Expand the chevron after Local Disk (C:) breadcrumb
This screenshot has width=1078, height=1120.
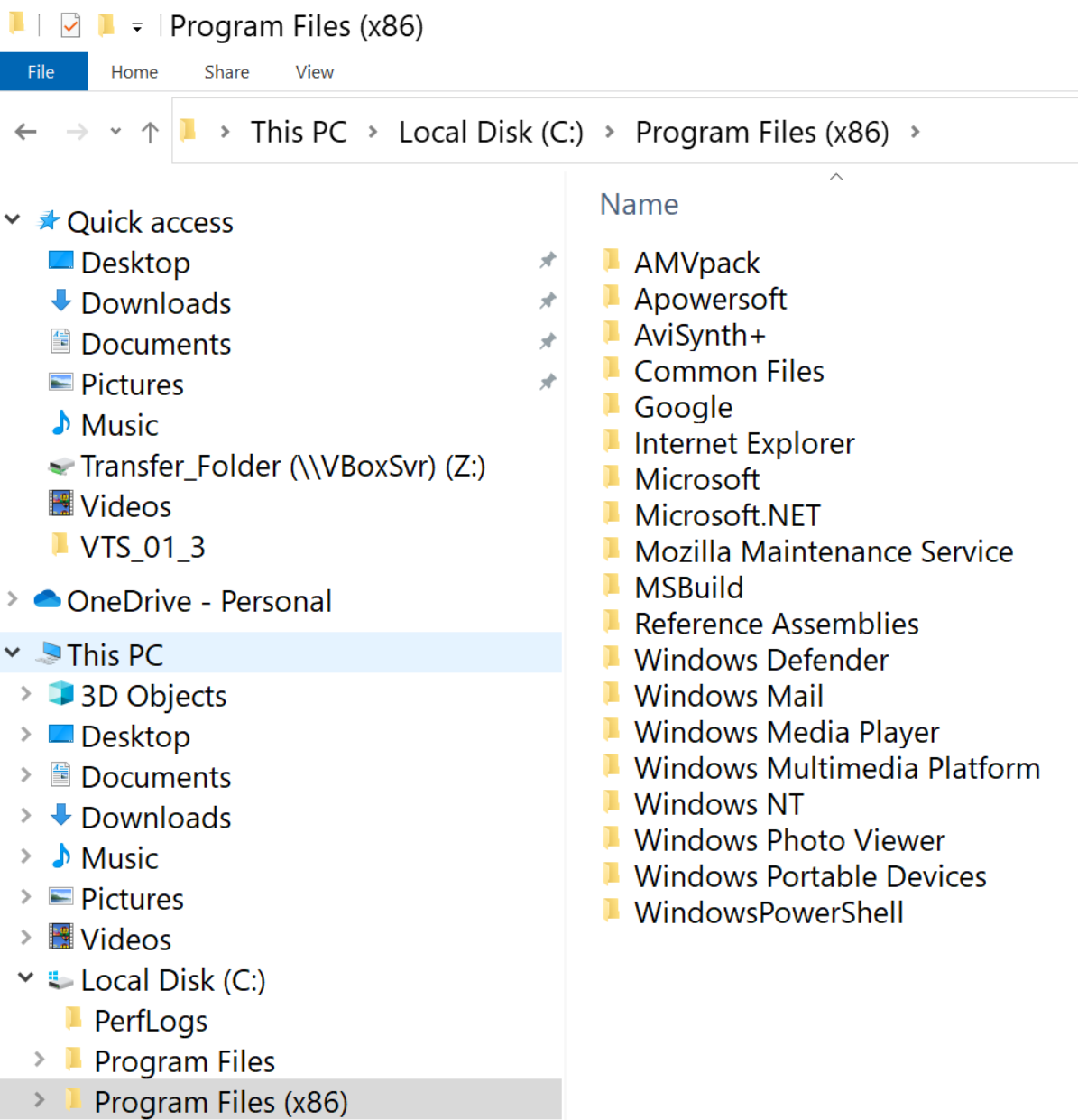tap(610, 133)
